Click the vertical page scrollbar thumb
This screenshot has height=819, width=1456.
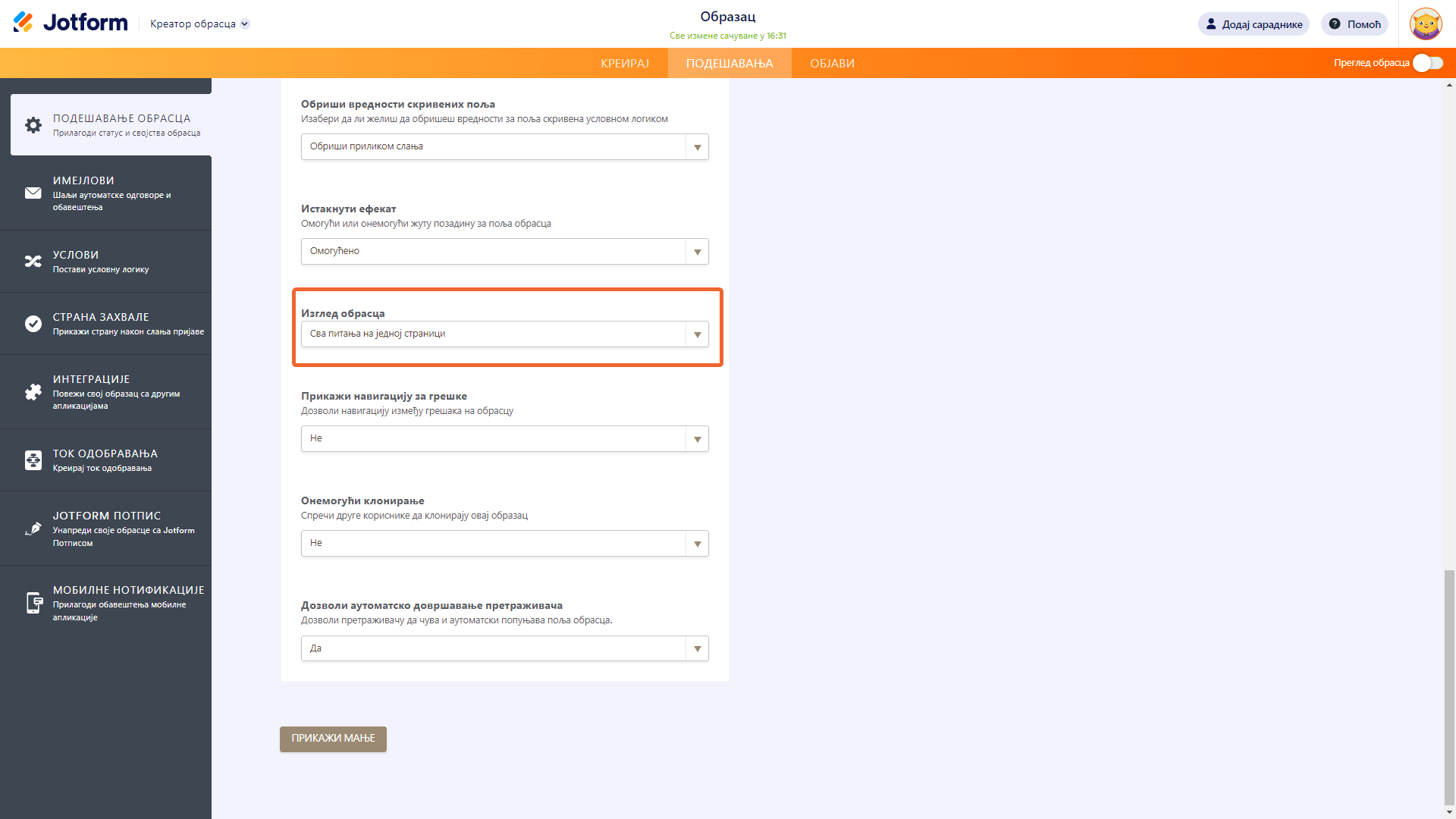pyautogui.click(x=1449, y=686)
